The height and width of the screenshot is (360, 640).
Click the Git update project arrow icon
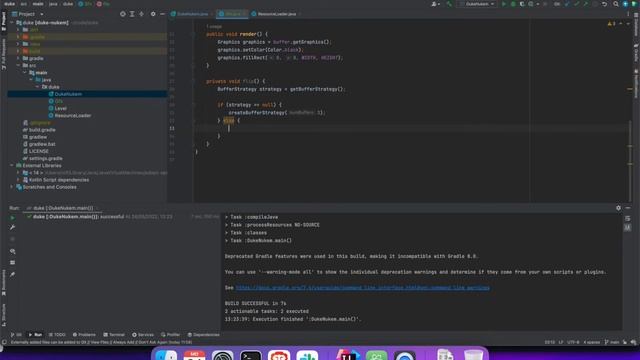(567, 4)
